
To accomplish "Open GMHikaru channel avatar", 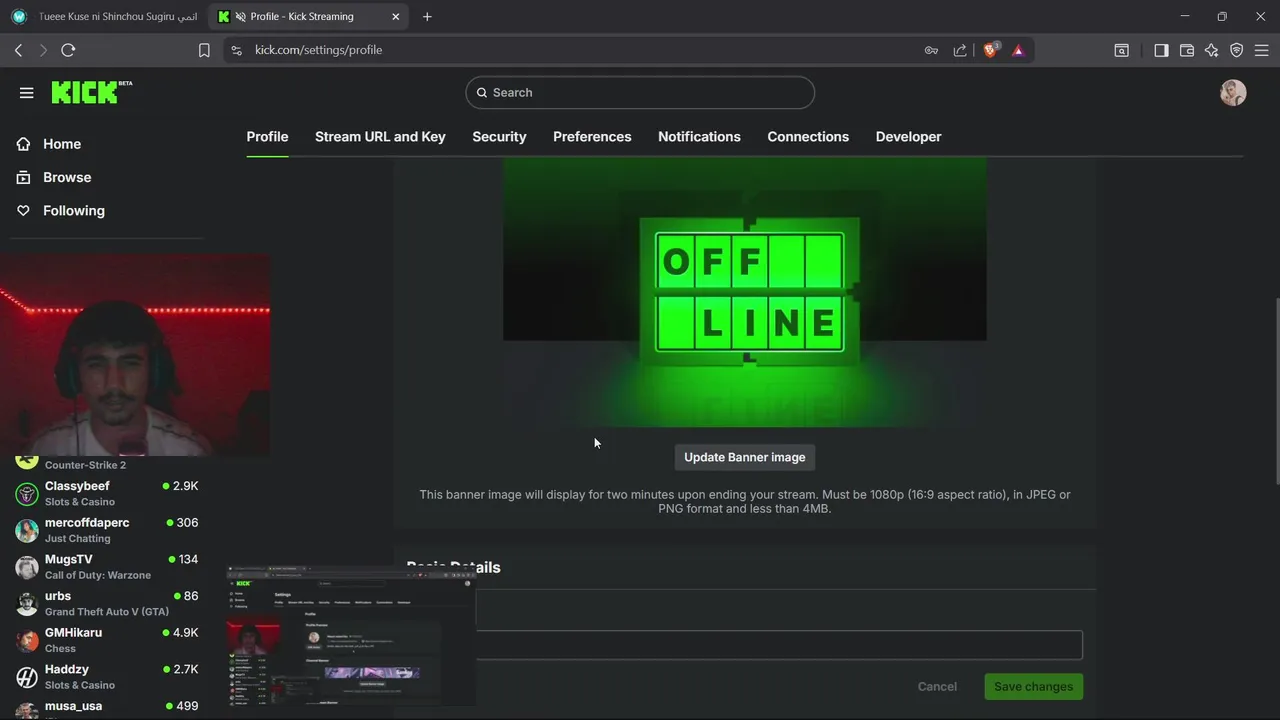I will pyautogui.click(x=27, y=640).
